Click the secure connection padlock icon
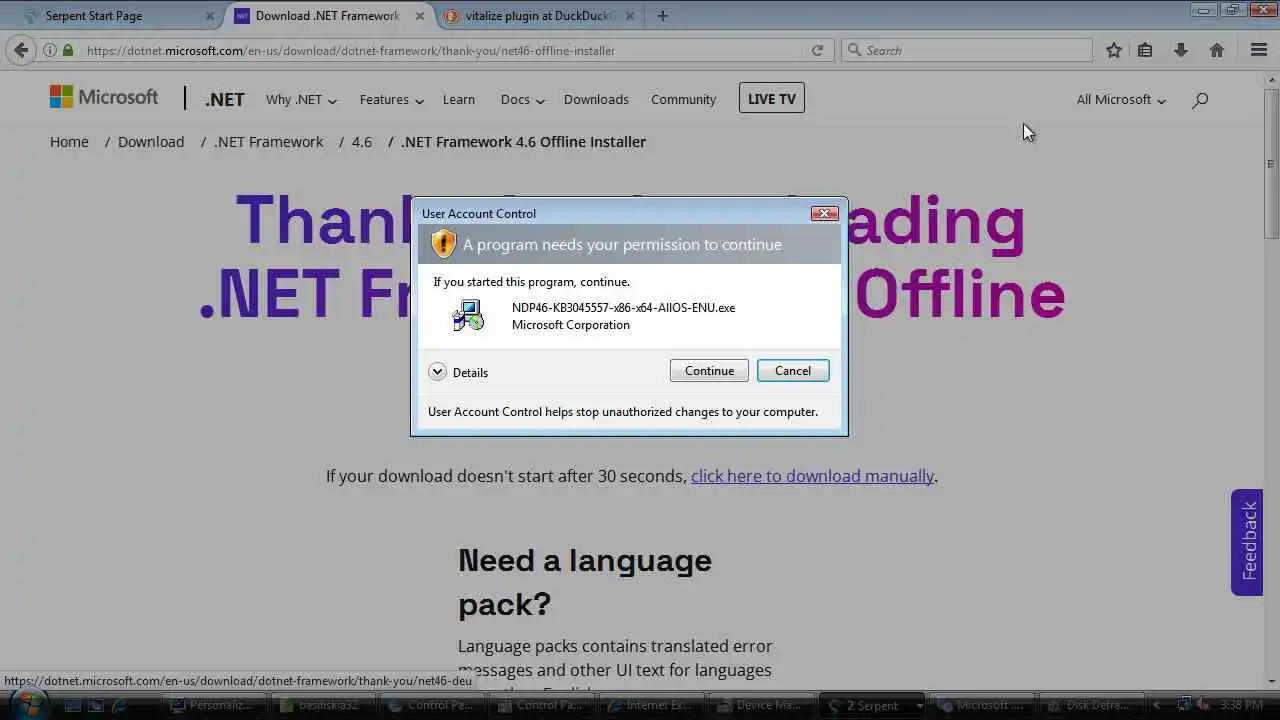This screenshot has width=1280, height=720. [x=68, y=50]
